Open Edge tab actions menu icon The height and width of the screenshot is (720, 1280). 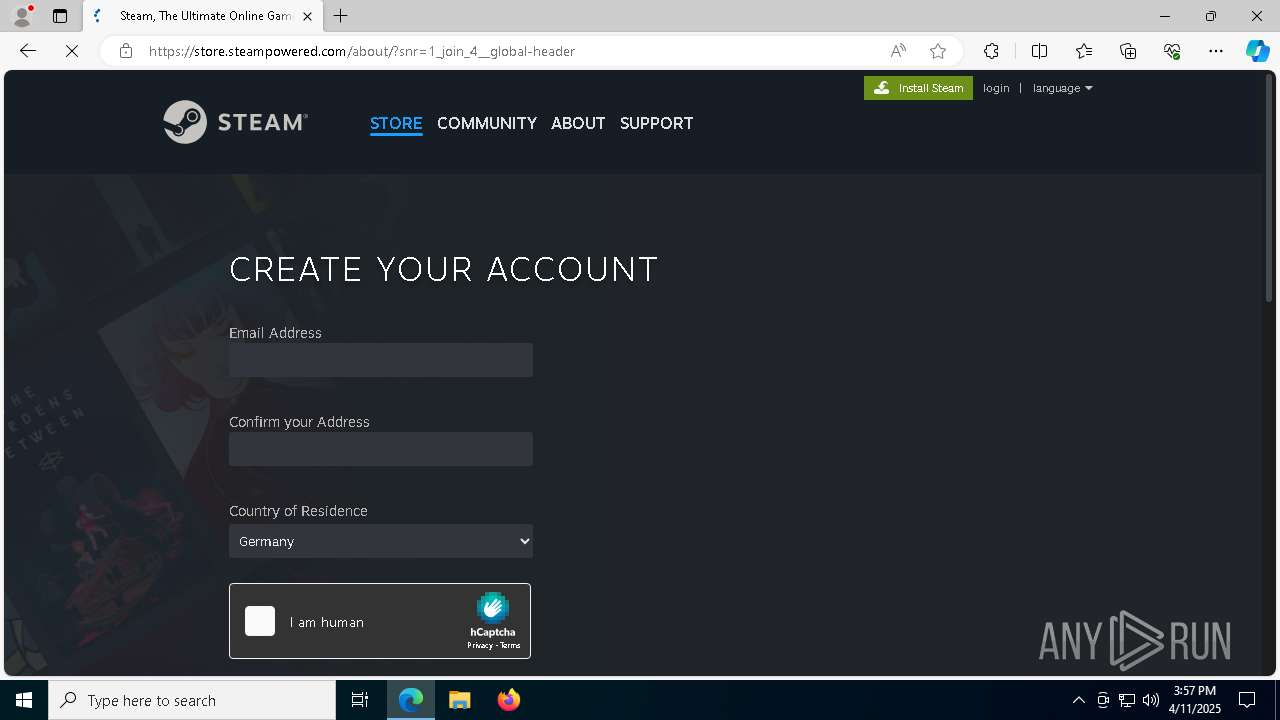click(60, 16)
